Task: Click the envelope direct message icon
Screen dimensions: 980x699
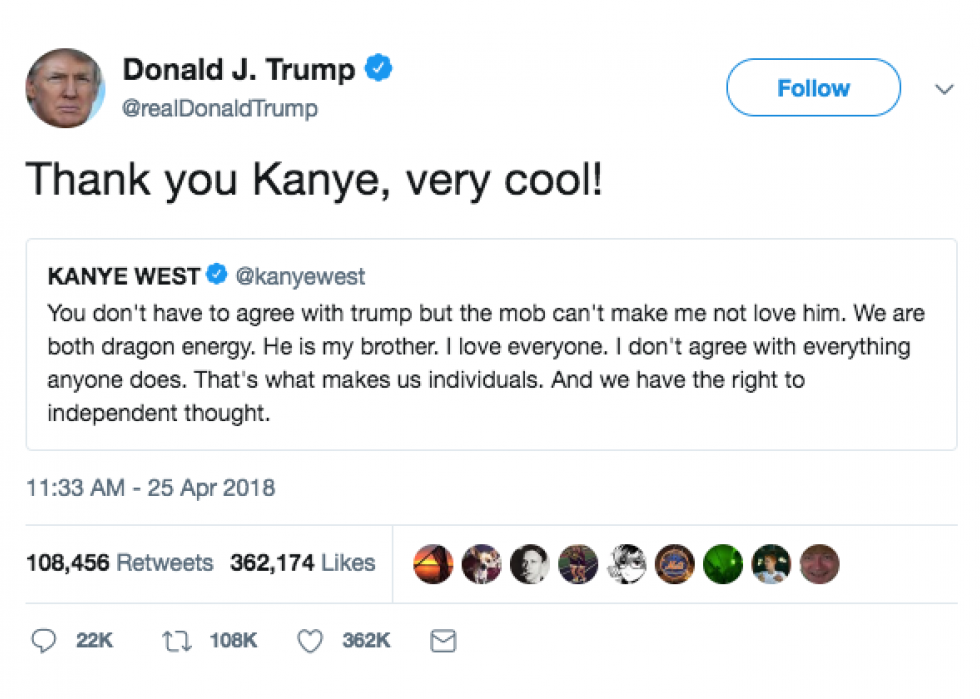Action: coord(443,641)
